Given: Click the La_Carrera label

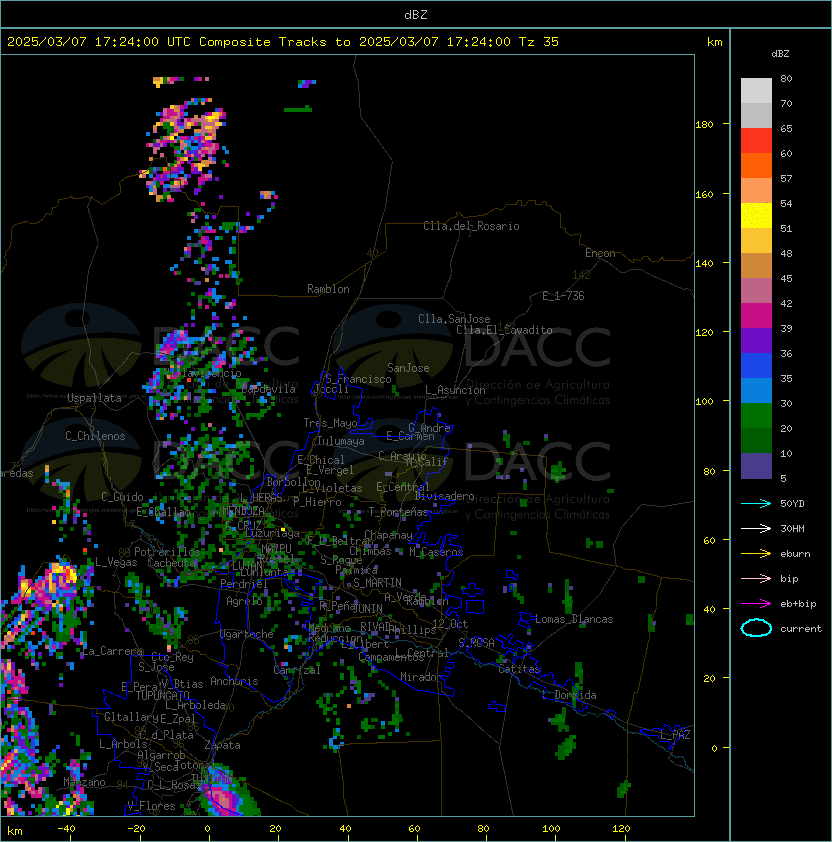Looking at the screenshot, I should point(113,651).
